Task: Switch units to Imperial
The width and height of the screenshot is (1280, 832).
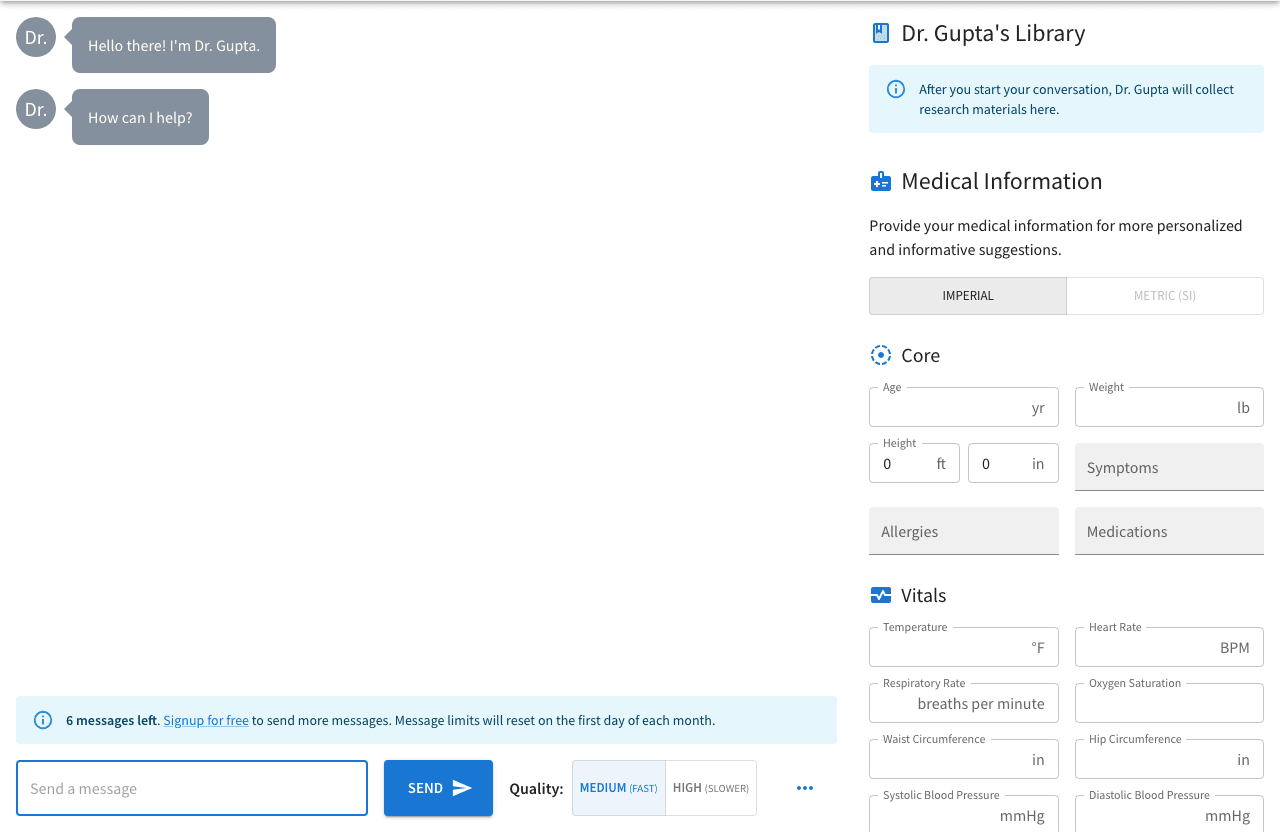Action: click(x=968, y=296)
